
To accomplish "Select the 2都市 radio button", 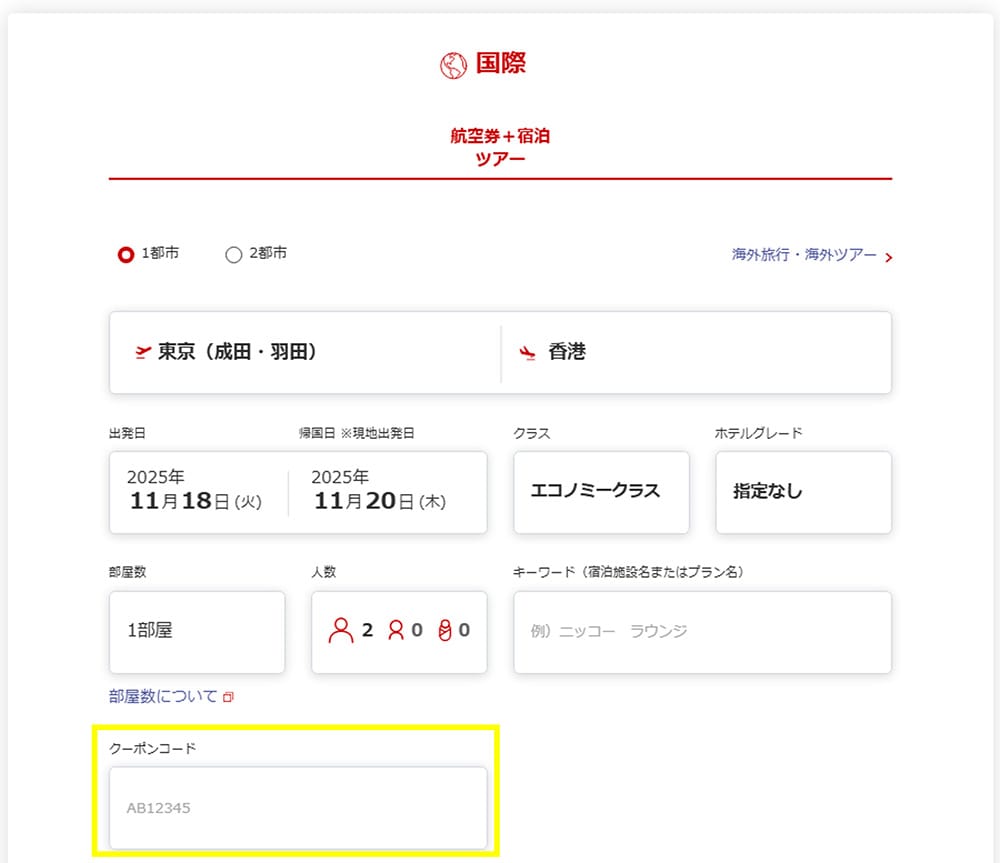I will pyautogui.click(x=234, y=255).
